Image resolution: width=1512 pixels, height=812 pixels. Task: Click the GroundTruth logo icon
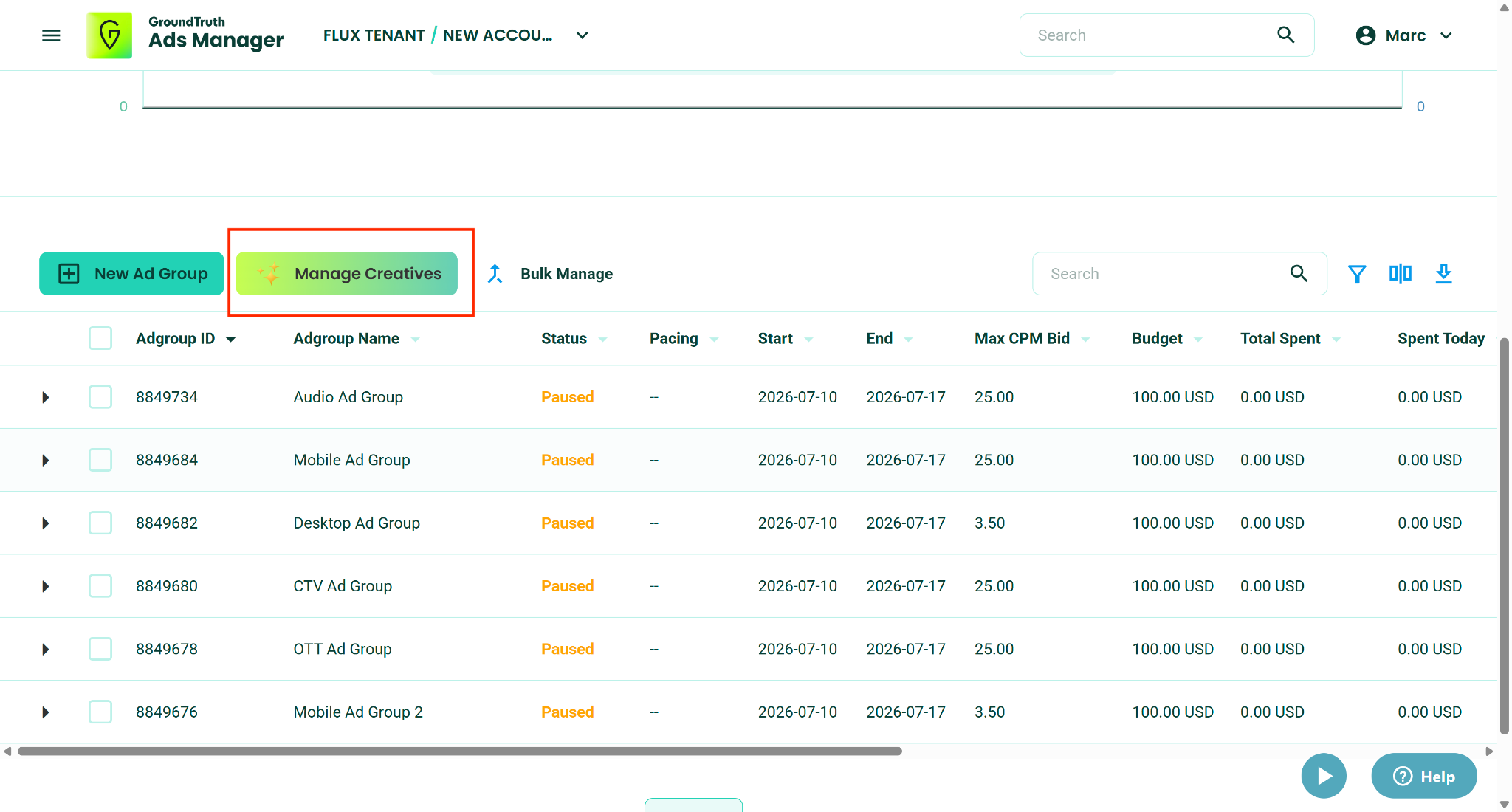(109, 35)
